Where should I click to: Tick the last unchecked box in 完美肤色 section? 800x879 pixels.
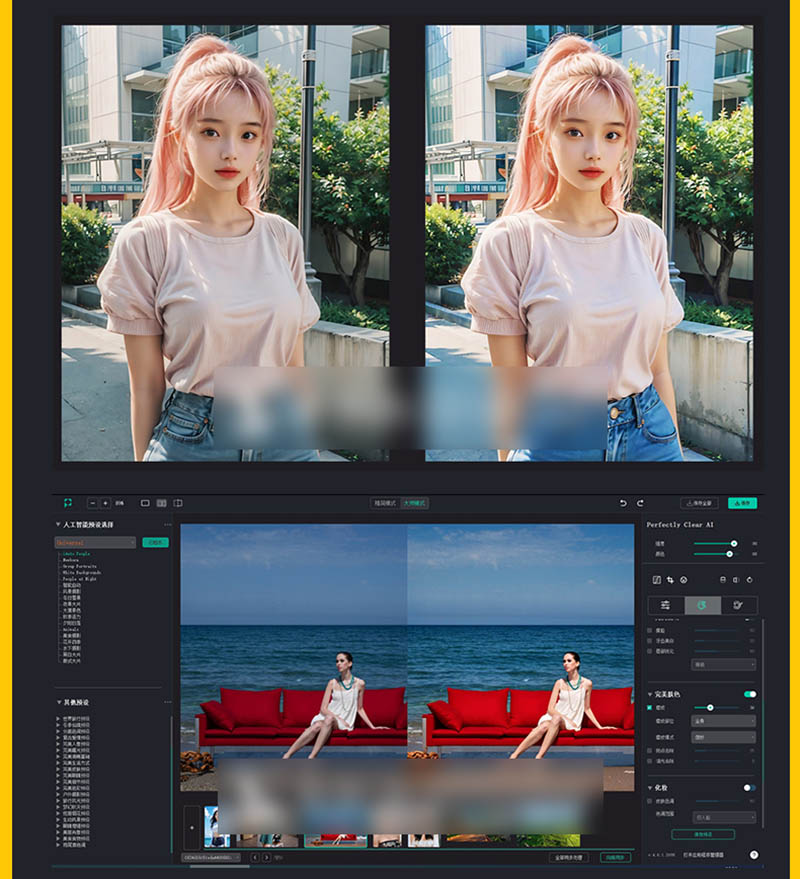pyautogui.click(x=650, y=761)
